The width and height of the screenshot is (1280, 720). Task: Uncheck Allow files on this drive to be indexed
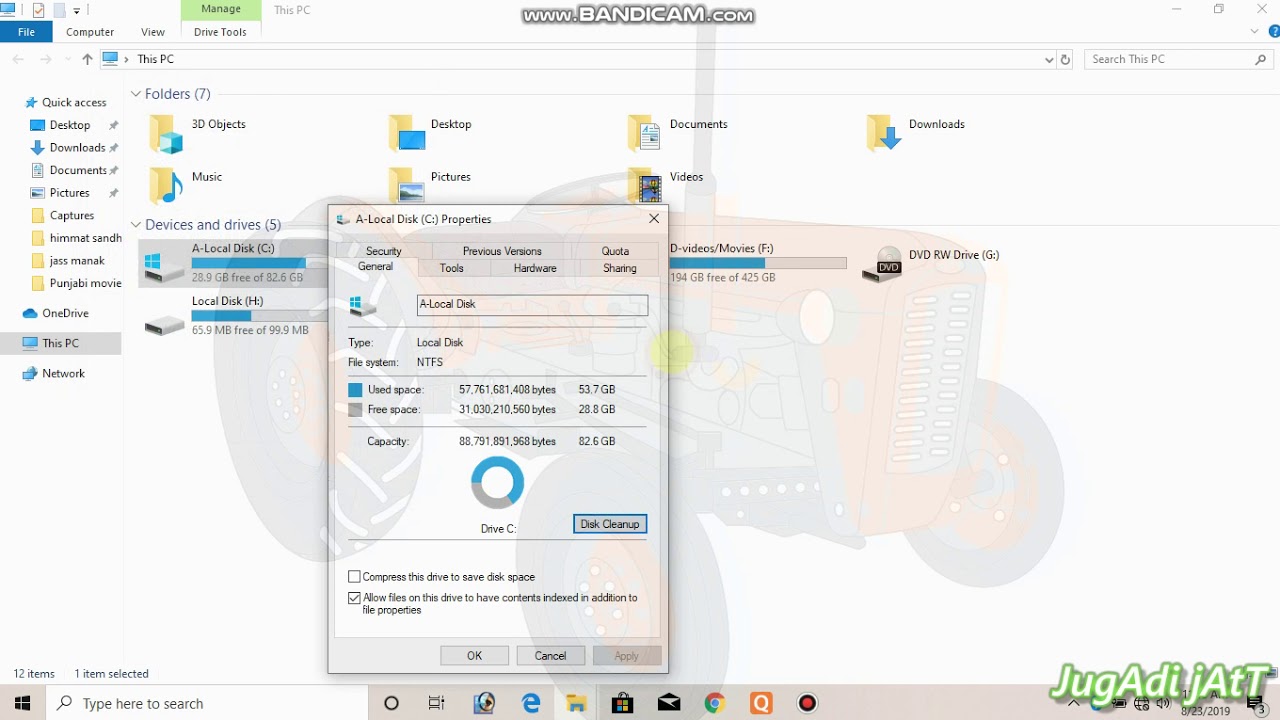[x=354, y=598]
